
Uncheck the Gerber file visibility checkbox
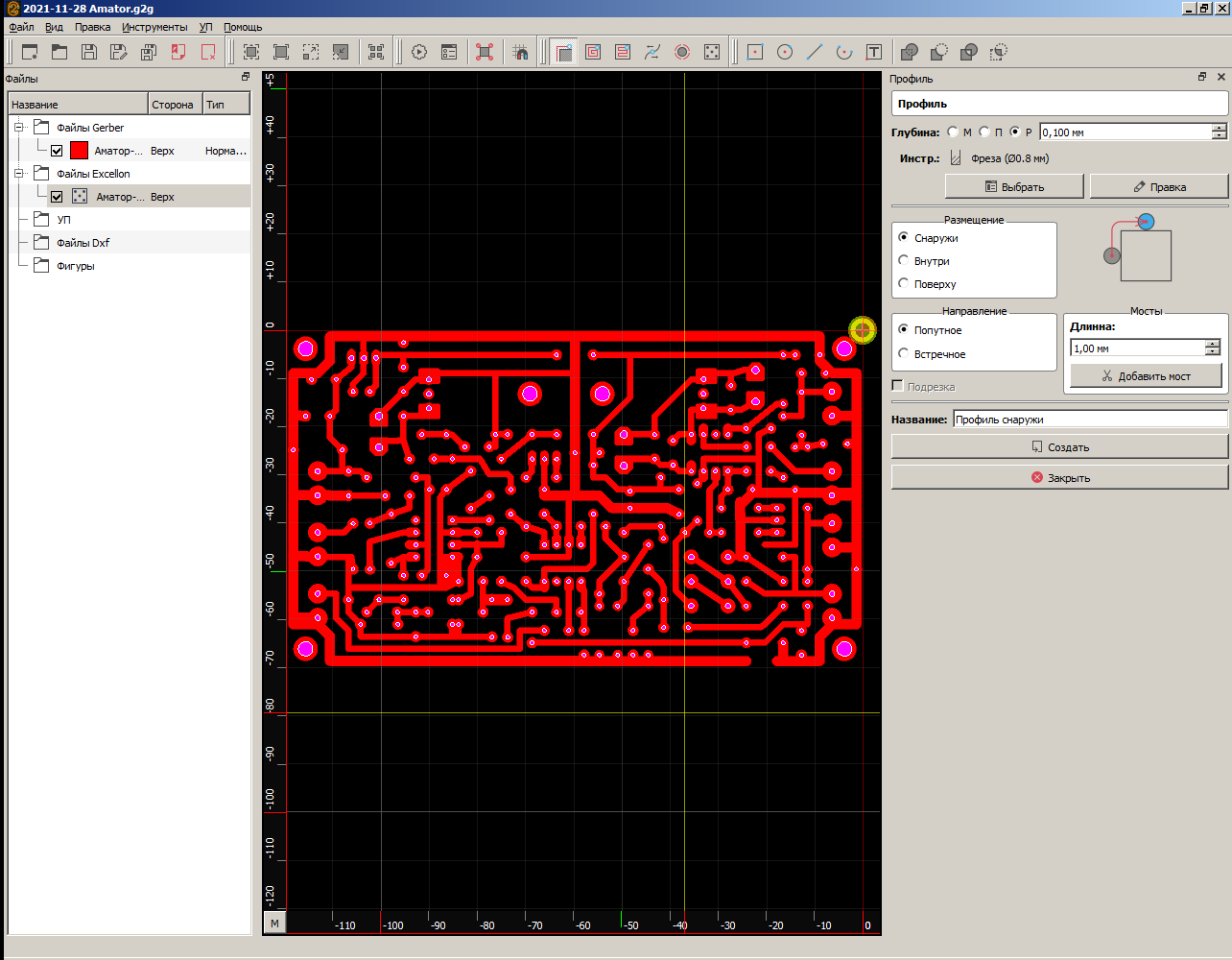pyautogui.click(x=57, y=151)
